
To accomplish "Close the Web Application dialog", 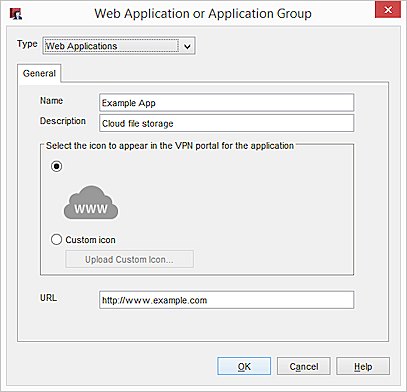I will point(388,10).
